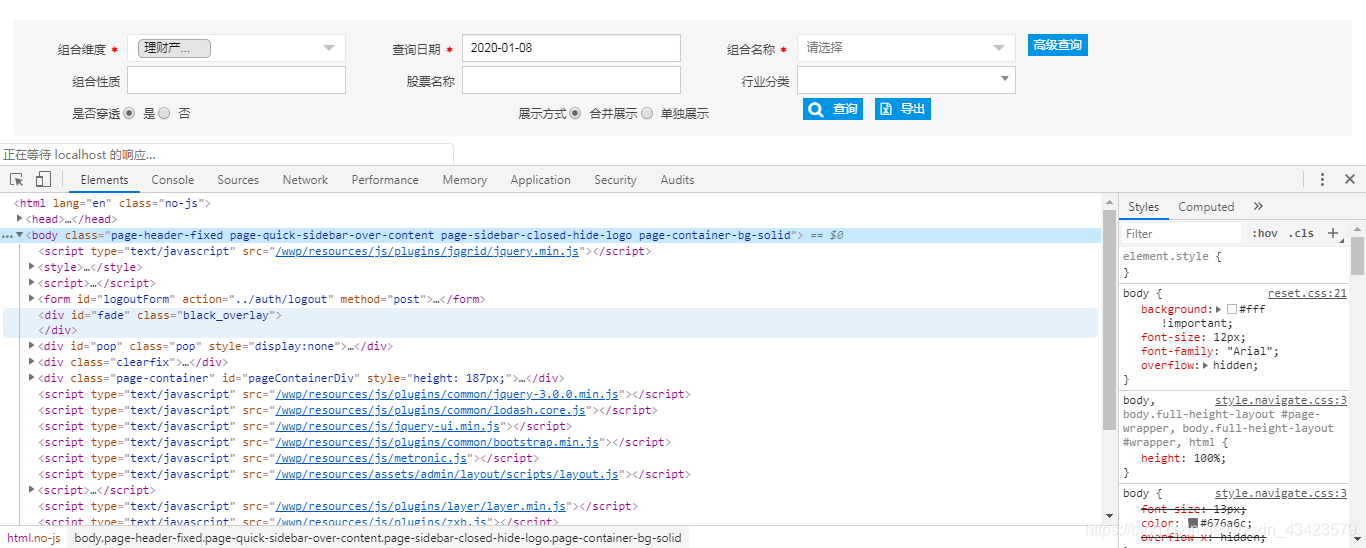Screen dimensions: 1366x548
Task: Expand the style node in the DOM tree
Action: (32, 267)
